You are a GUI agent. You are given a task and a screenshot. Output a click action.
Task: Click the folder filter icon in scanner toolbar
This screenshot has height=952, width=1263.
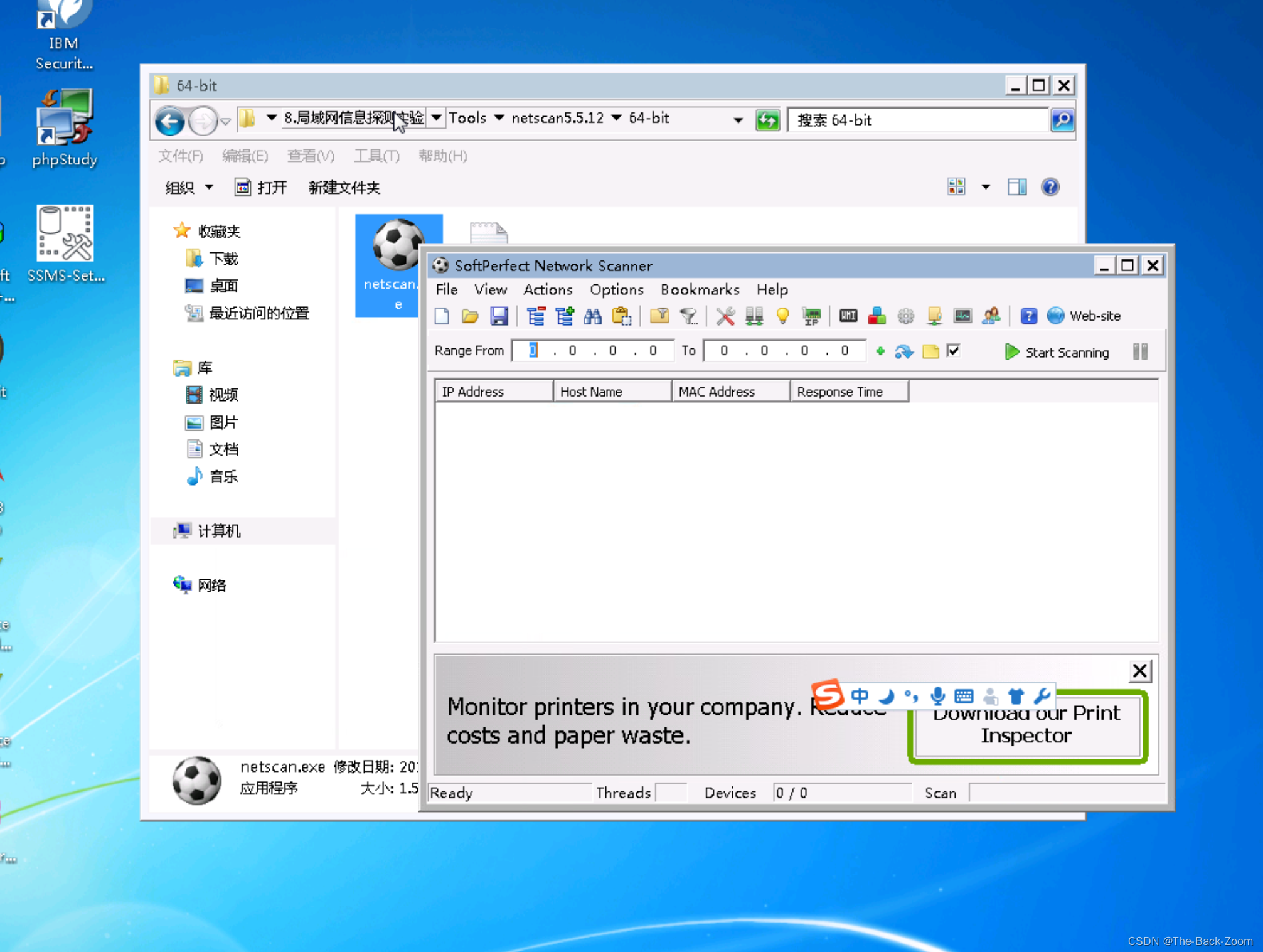point(659,316)
